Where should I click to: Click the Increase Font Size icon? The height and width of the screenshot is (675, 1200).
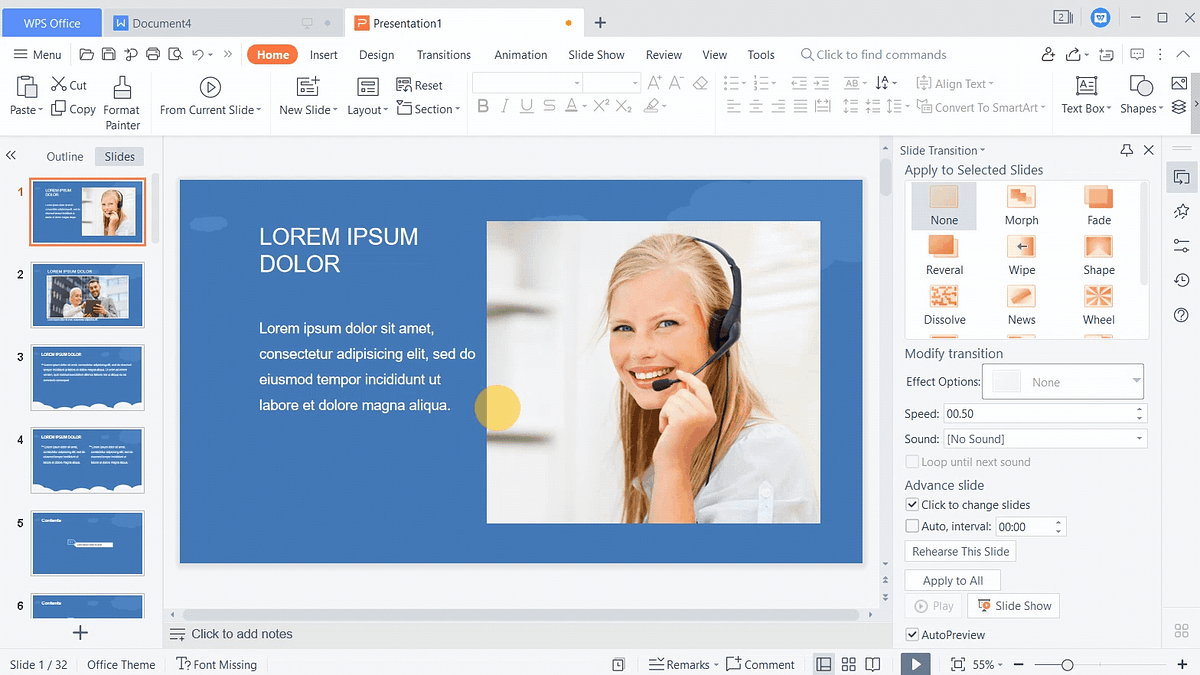[x=655, y=83]
